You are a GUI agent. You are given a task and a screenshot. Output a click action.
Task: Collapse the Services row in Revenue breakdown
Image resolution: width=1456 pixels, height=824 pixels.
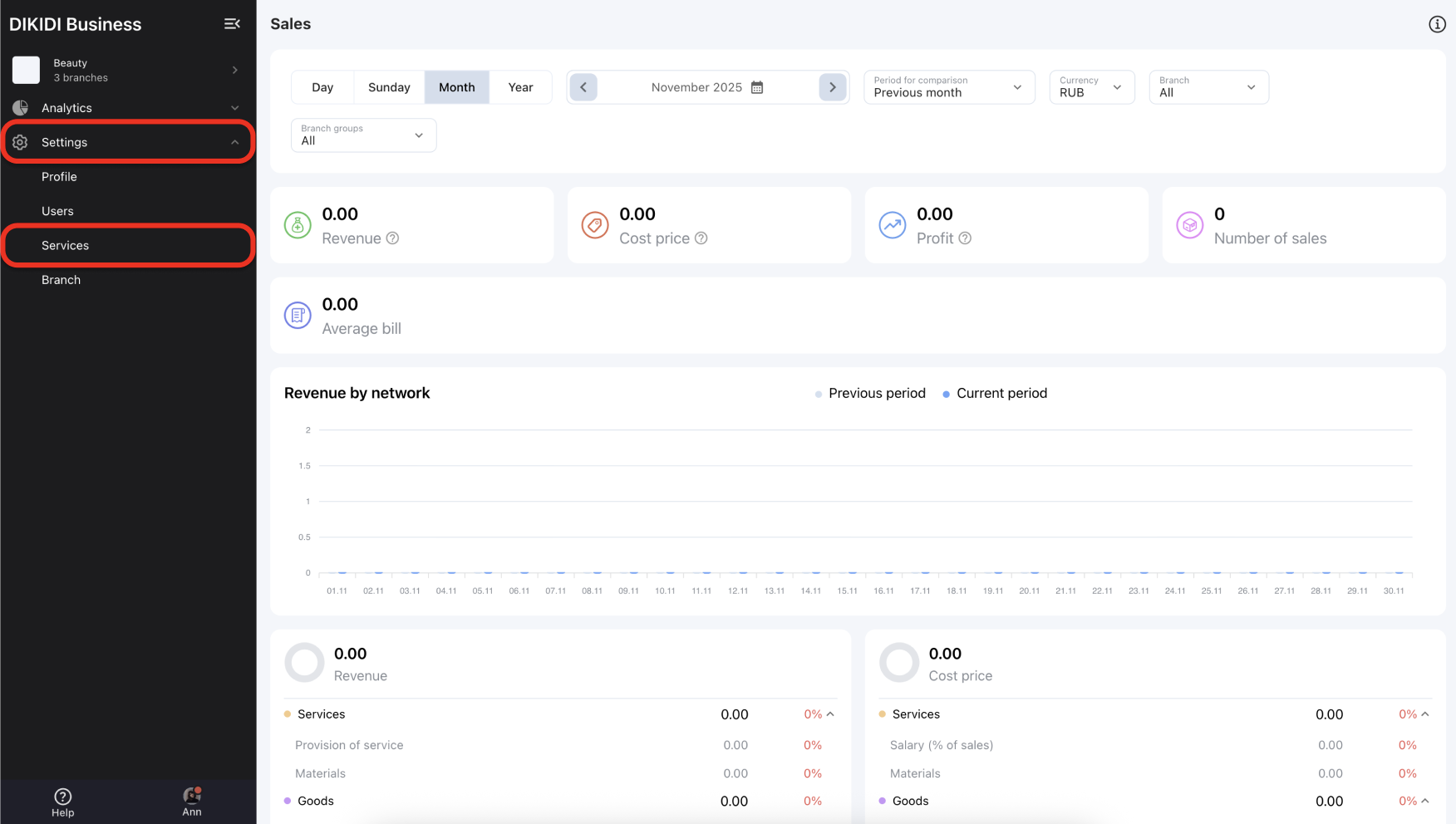[830, 714]
